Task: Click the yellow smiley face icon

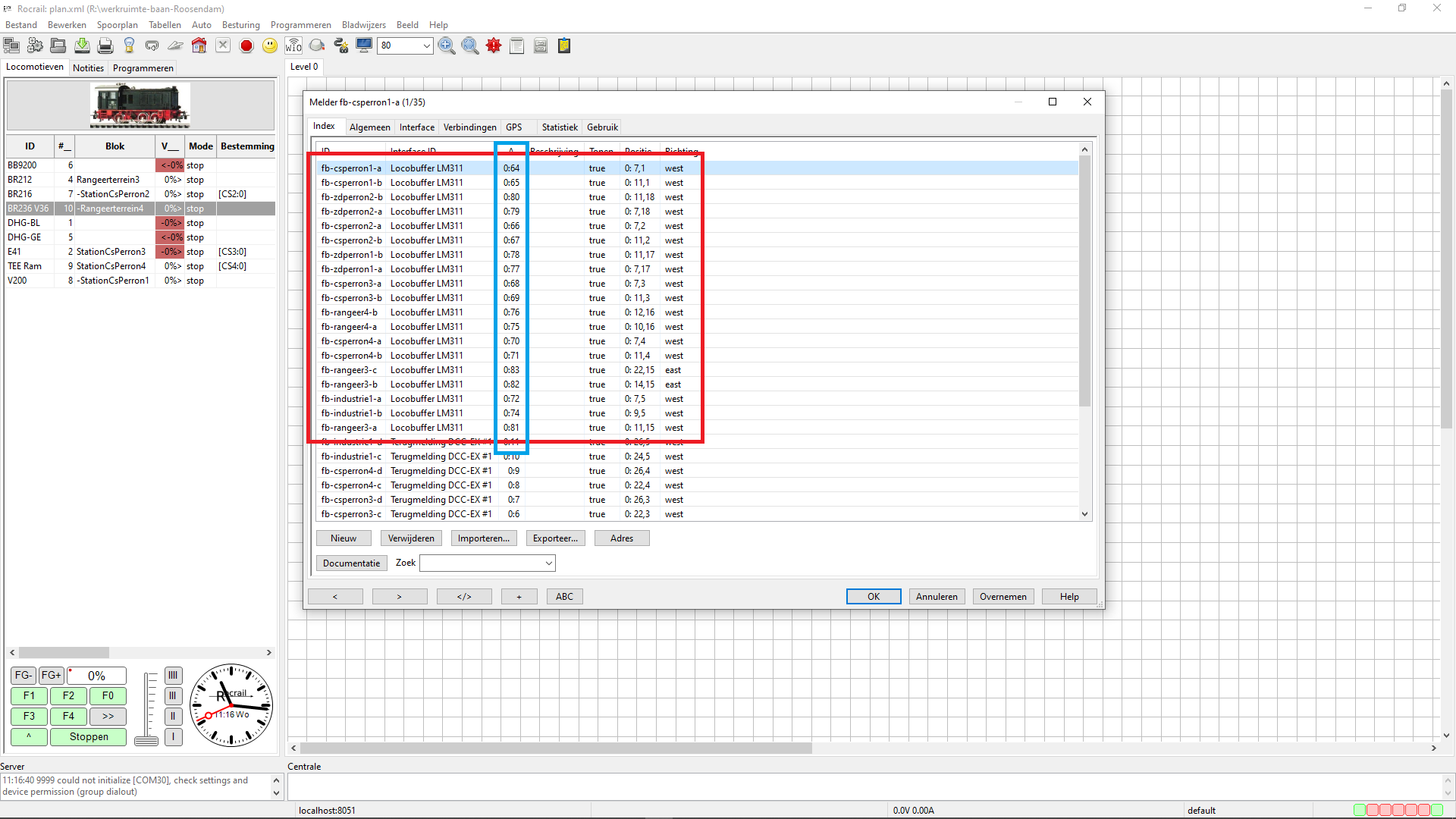Action: click(270, 46)
